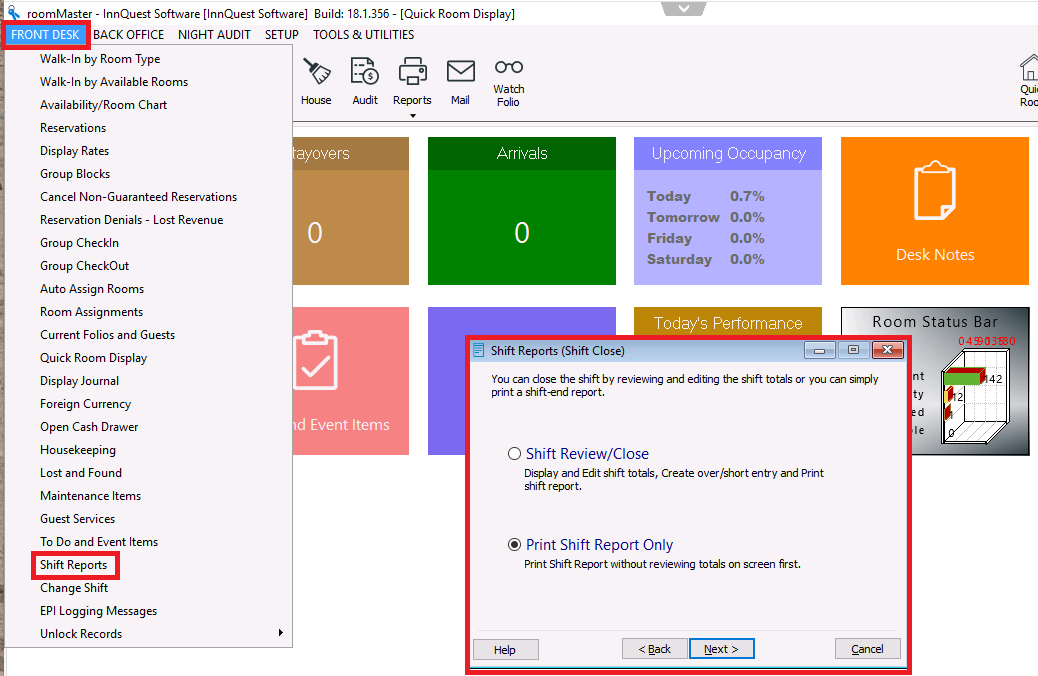
Task: Open the Upcoming Occupancy tile
Action: (x=728, y=211)
